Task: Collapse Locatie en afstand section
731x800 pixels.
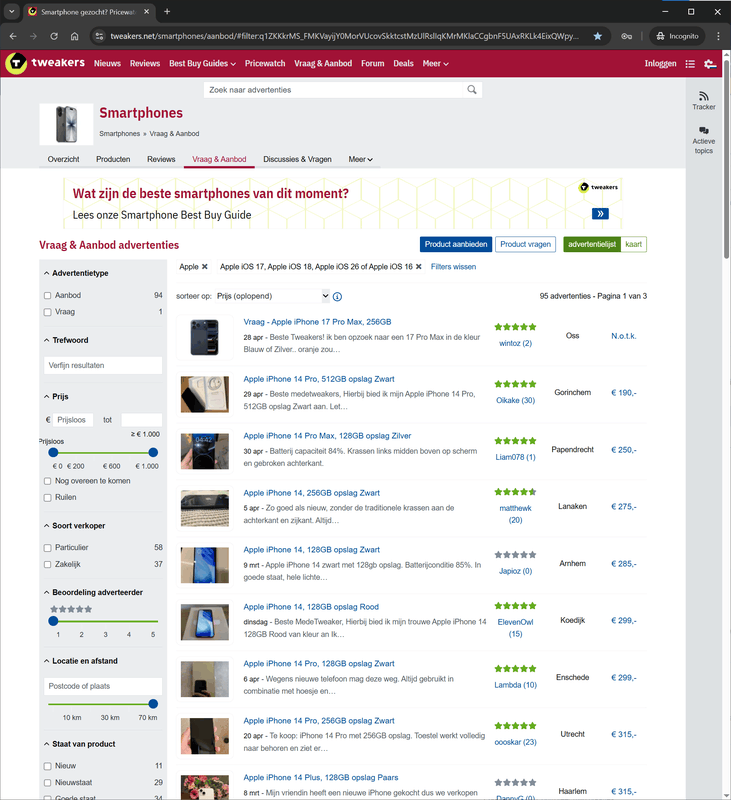Action: point(81,661)
